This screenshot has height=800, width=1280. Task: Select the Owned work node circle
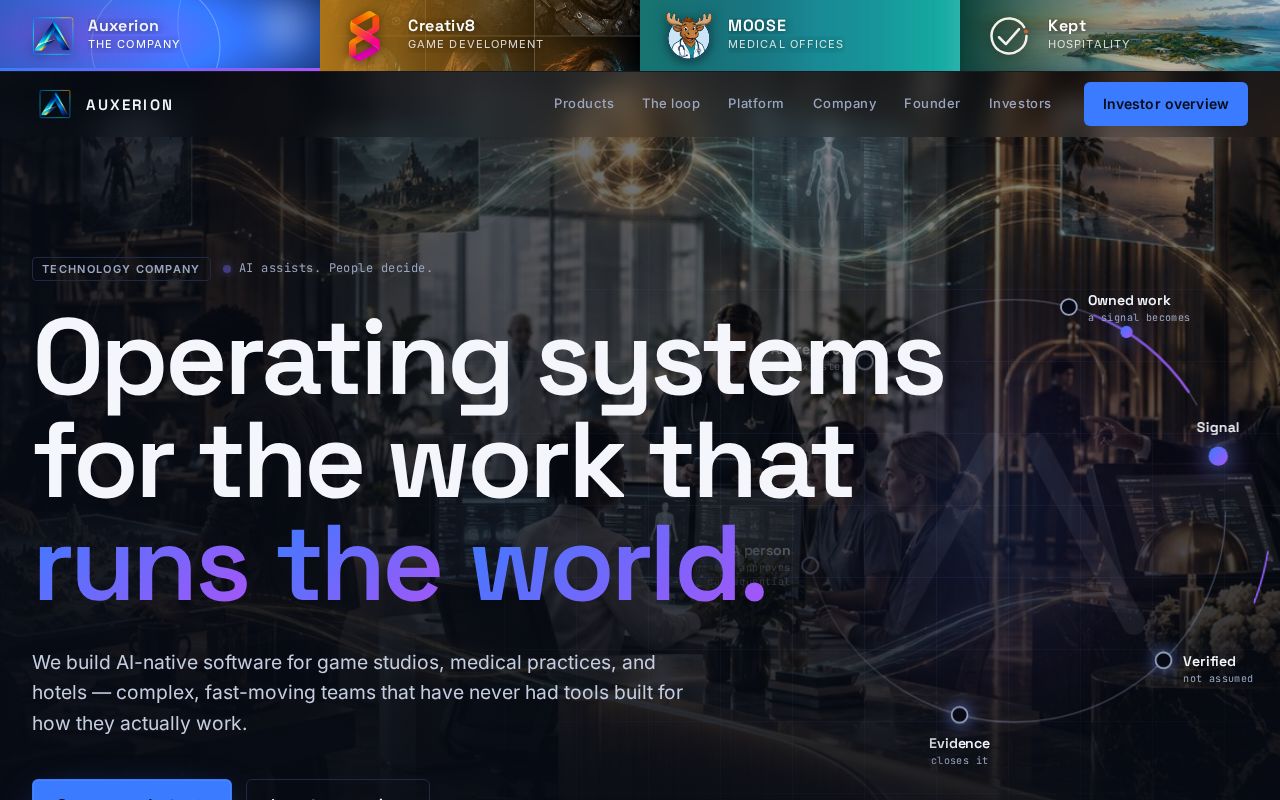click(1069, 307)
